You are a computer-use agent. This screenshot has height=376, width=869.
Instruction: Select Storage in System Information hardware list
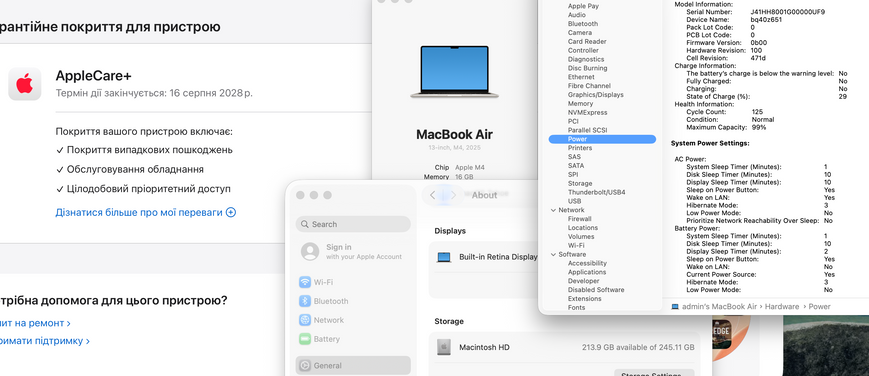click(x=580, y=184)
